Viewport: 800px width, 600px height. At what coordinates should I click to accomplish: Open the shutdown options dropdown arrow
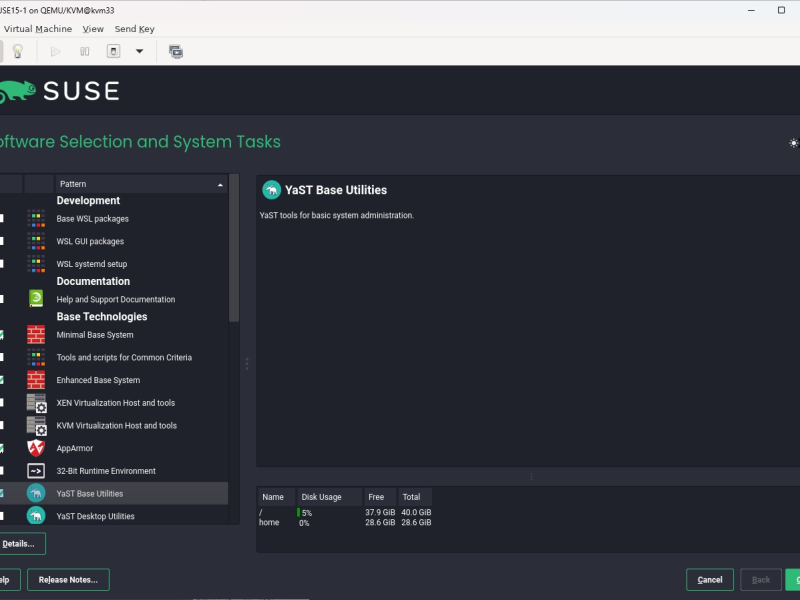tap(139, 52)
